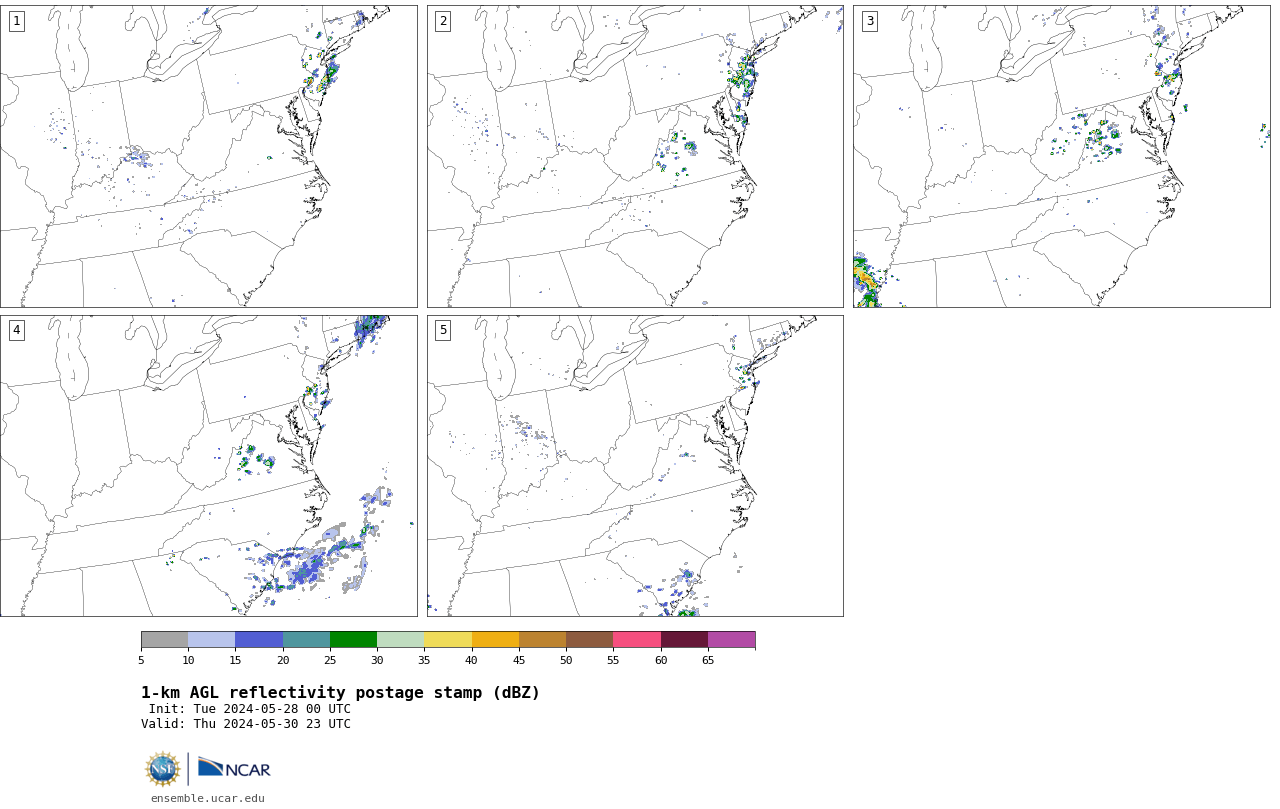Click the maroon 60-65 dBZ swatch

click(x=684, y=640)
